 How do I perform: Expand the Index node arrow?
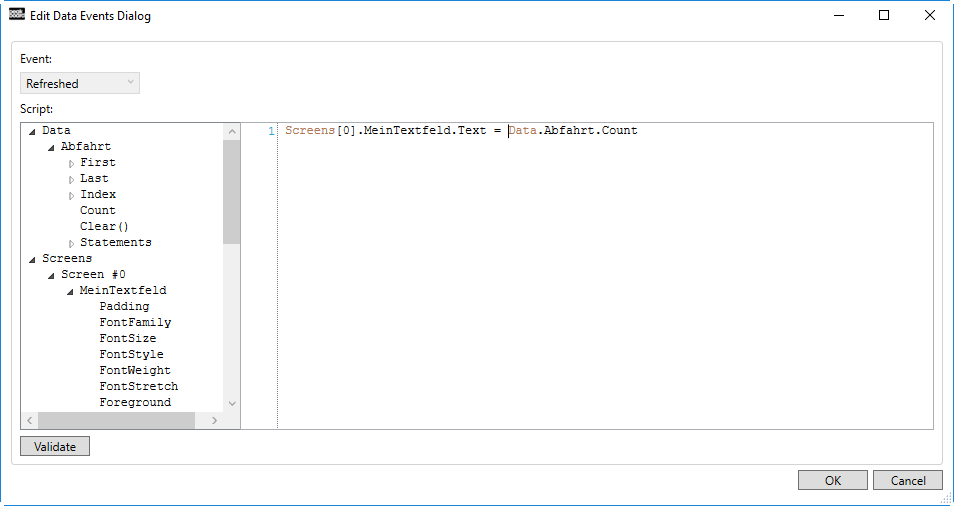(x=71, y=195)
